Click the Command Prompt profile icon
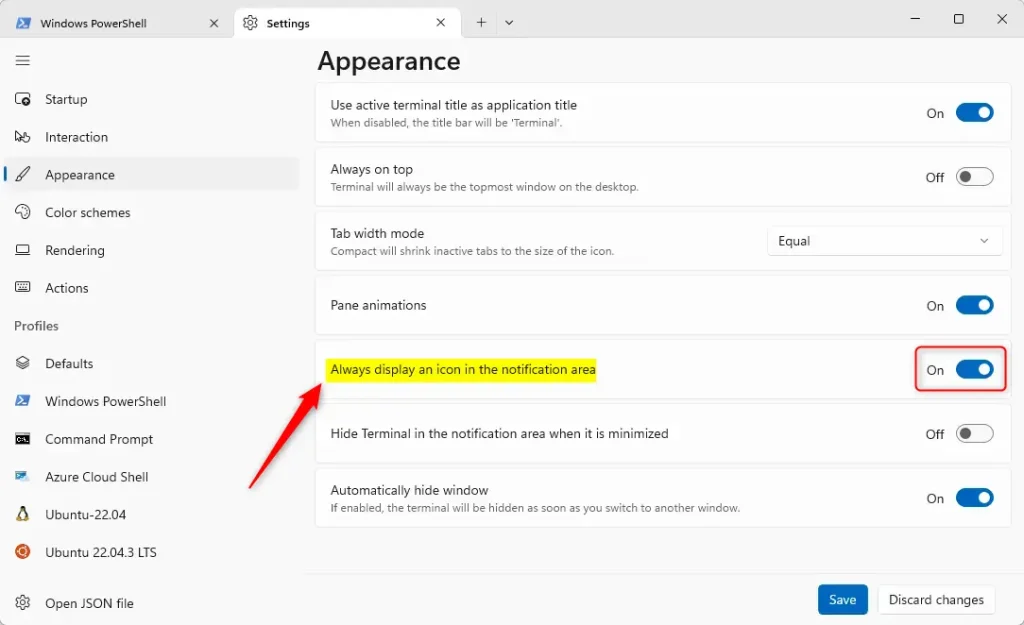The image size is (1024, 625). tap(23, 439)
